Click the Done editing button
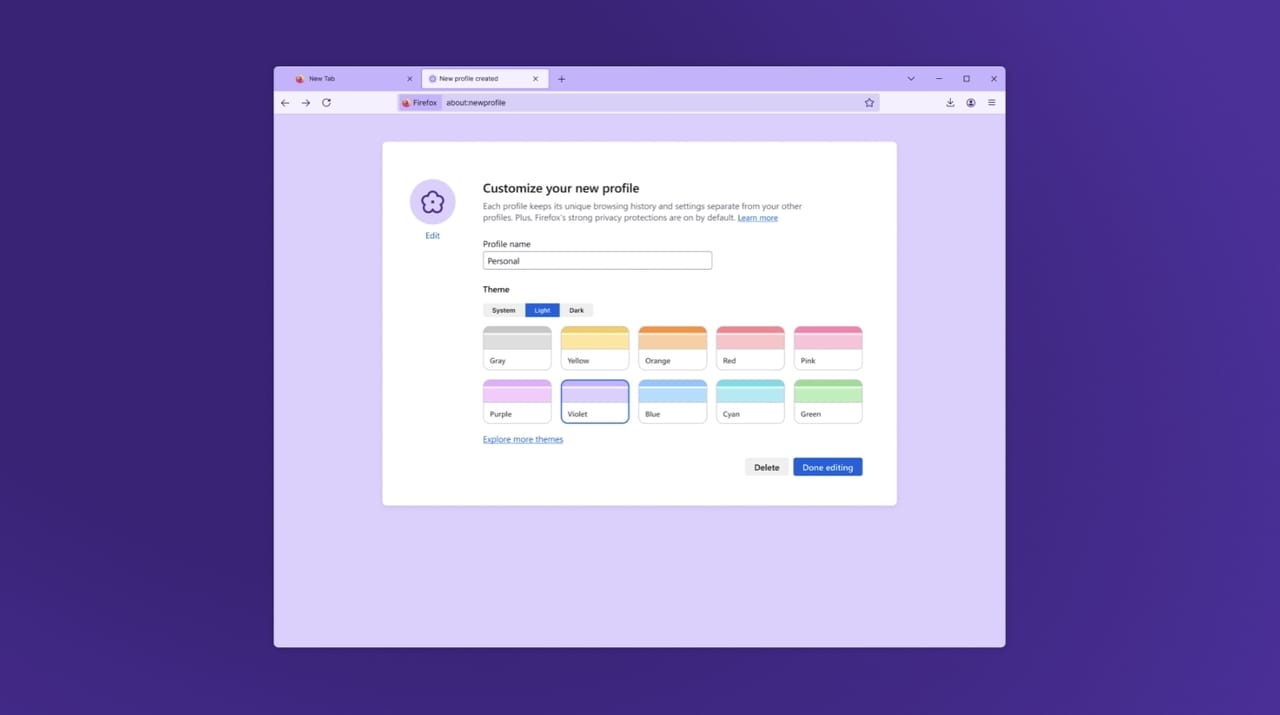This screenshot has height=715, width=1280. click(827, 467)
